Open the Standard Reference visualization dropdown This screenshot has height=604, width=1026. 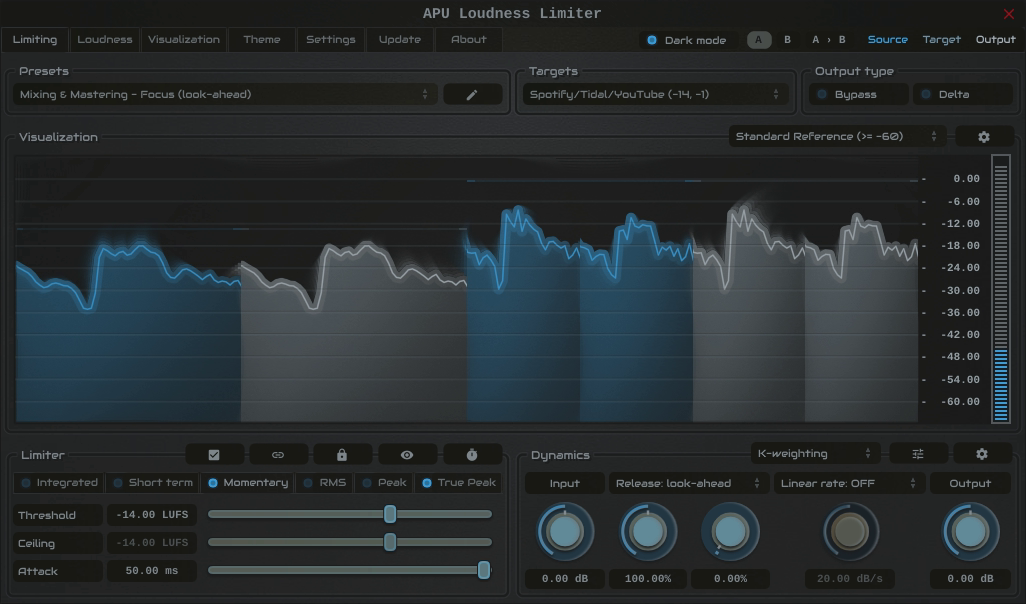tap(838, 136)
